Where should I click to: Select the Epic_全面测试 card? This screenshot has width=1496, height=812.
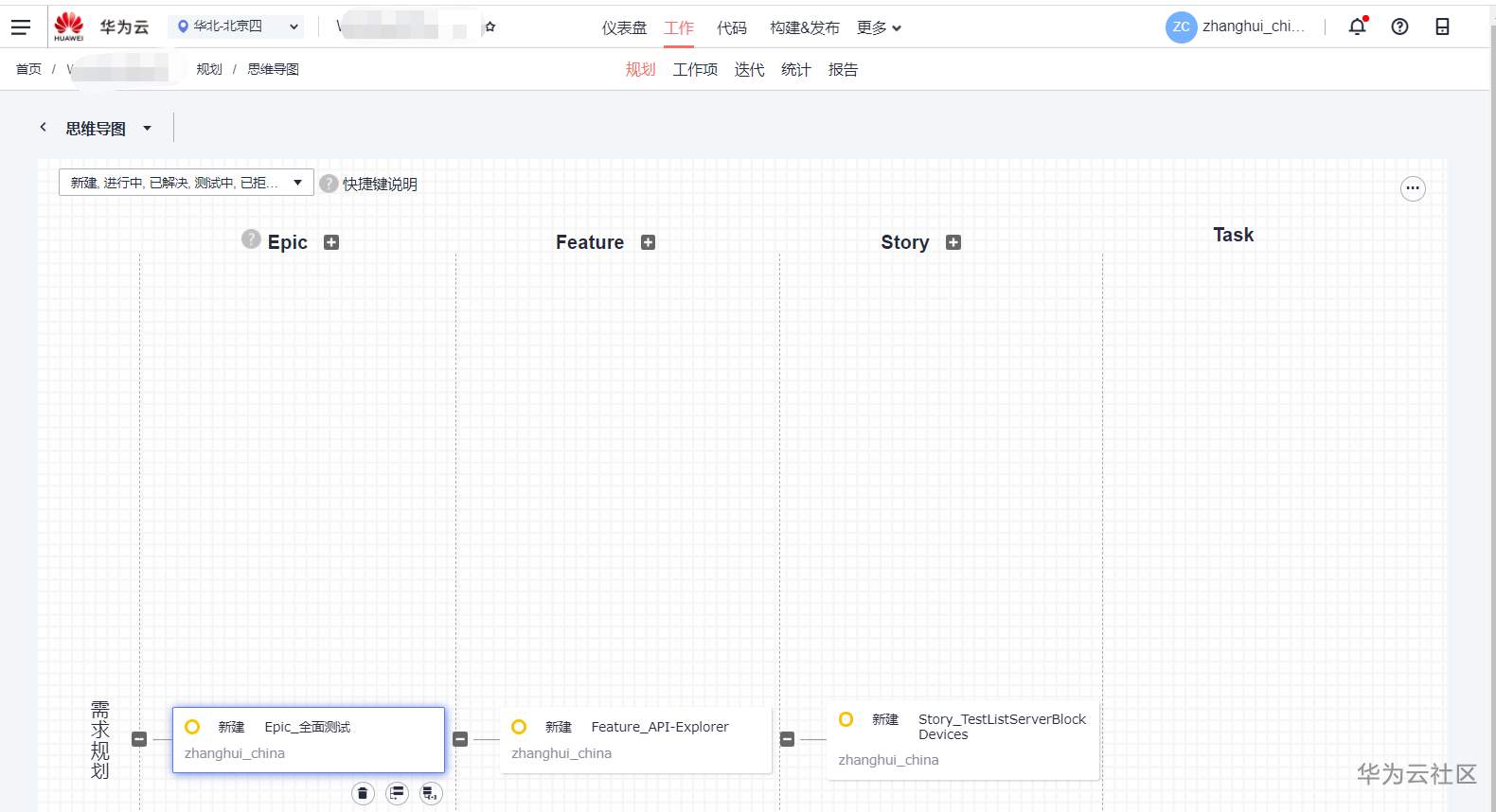(309, 739)
